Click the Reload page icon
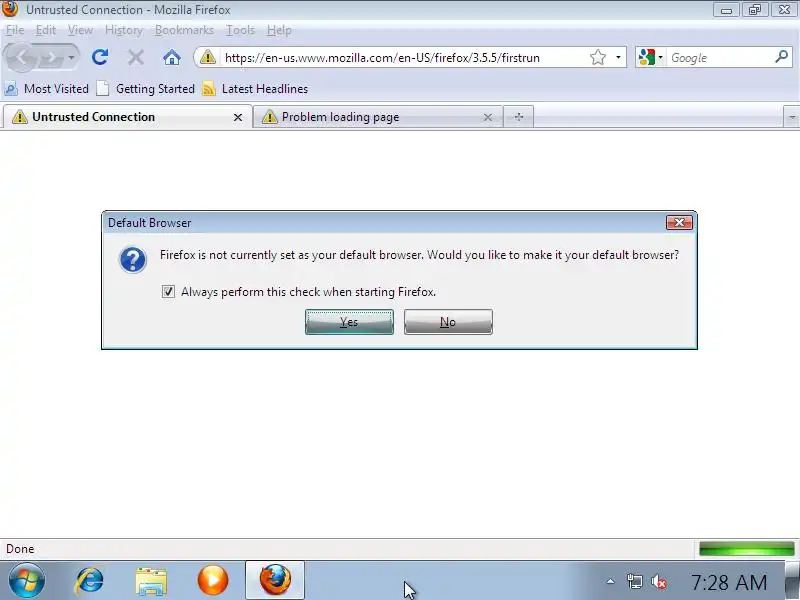 (x=100, y=57)
